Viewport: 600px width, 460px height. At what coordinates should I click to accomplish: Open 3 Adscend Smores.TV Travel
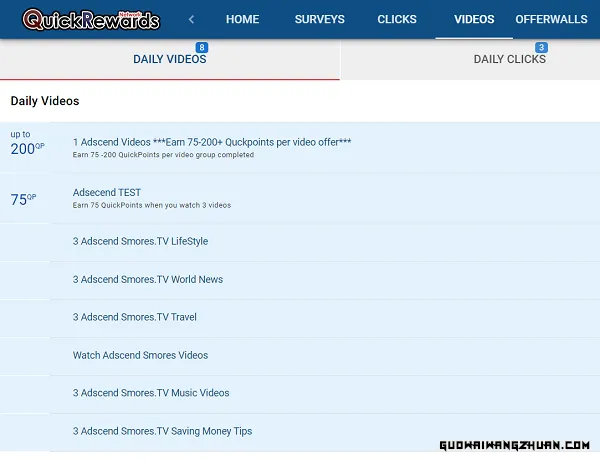(x=135, y=317)
